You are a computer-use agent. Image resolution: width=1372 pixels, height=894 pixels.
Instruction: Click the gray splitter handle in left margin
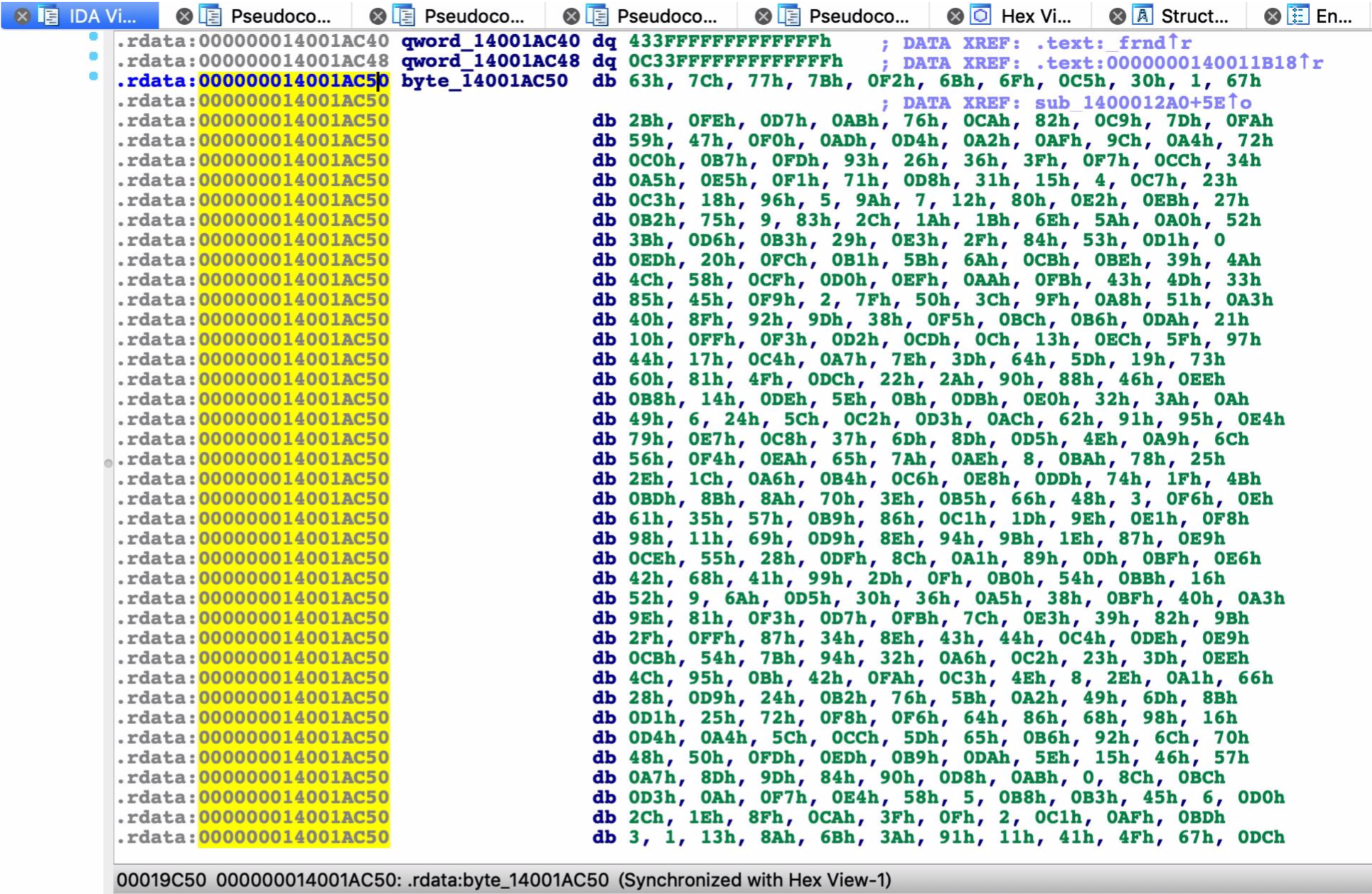[x=108, y=463]
